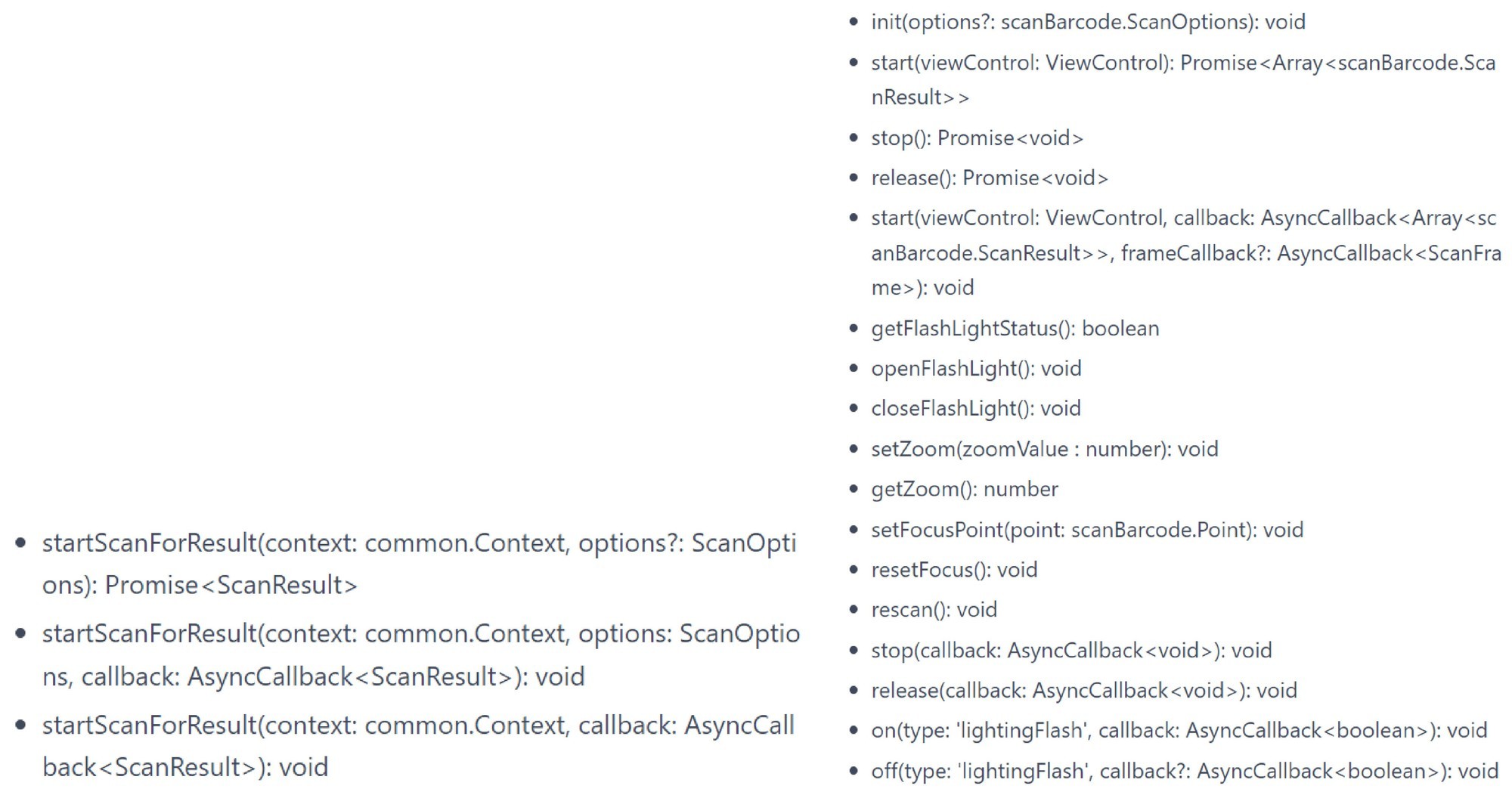Viewport: 1512px width, 795px height.
Task: Click the getFlashLightStatus(): boolean link
Action: (x=1015, y=329)
